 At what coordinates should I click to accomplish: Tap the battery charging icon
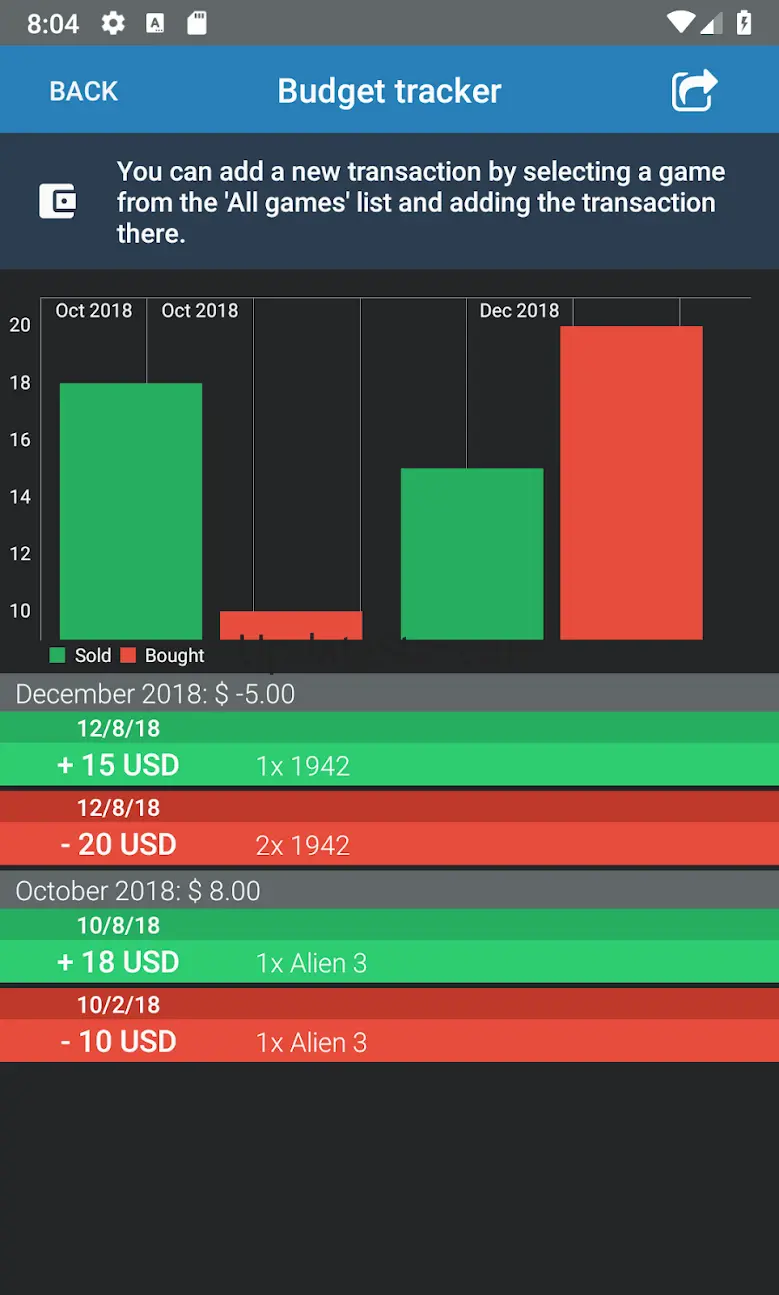tap(744, 22)
